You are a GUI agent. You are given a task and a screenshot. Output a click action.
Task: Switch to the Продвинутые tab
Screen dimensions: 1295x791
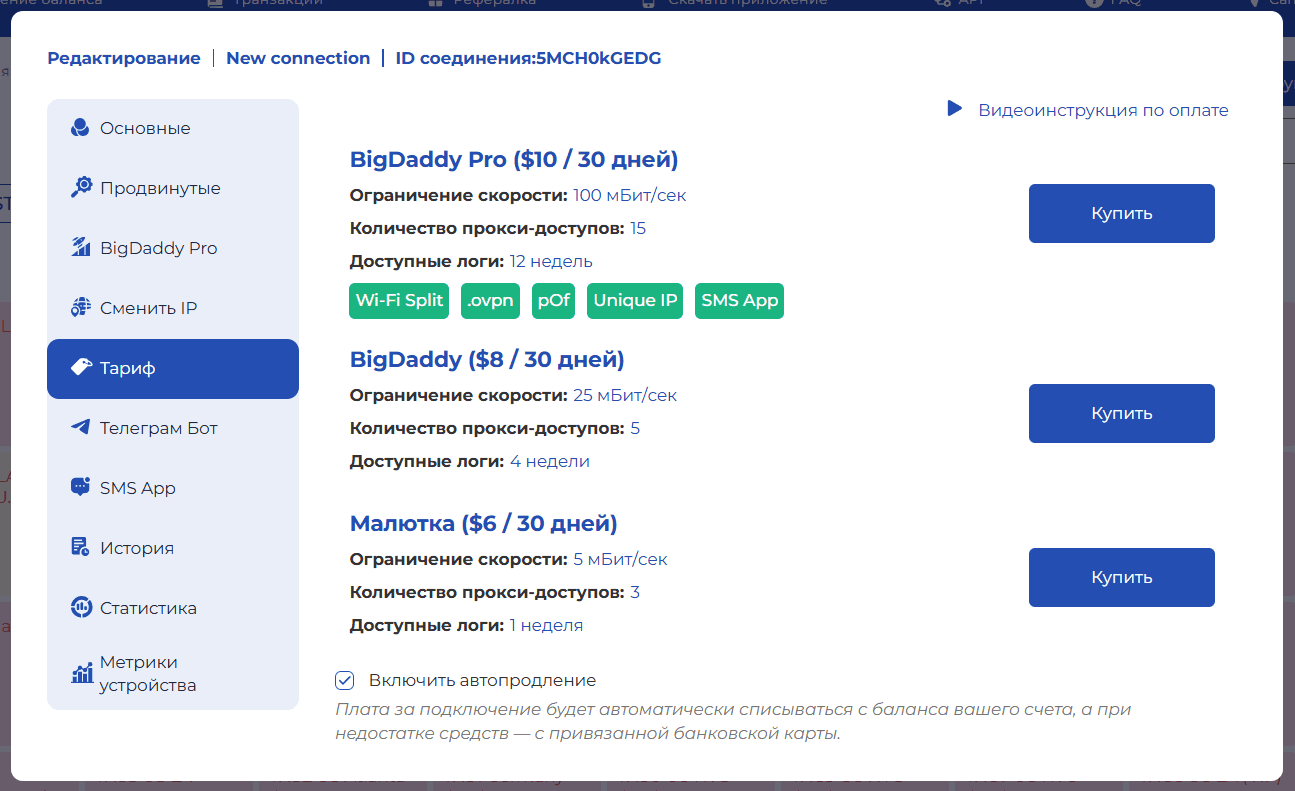click(x=173, y=188)
